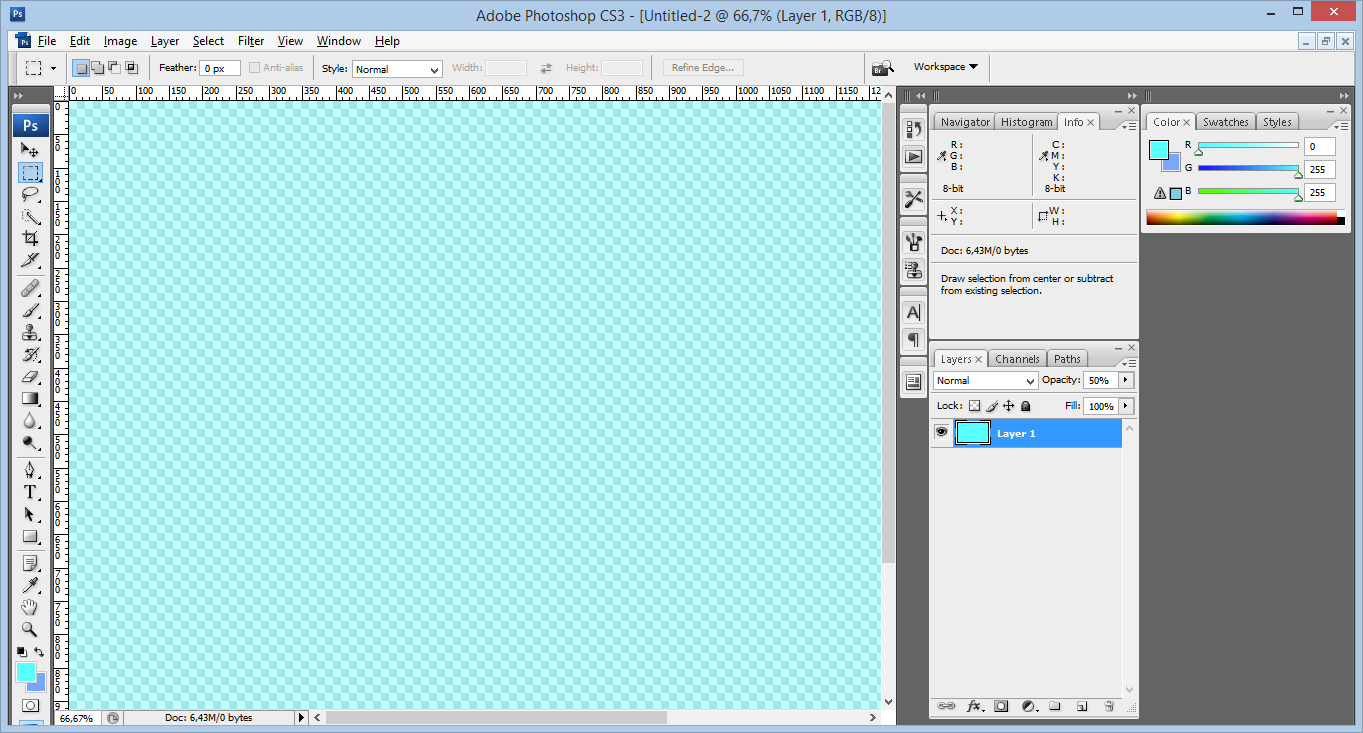
Task: Click the foreground color swatch in Color panel
Action: coord(1158,150)
